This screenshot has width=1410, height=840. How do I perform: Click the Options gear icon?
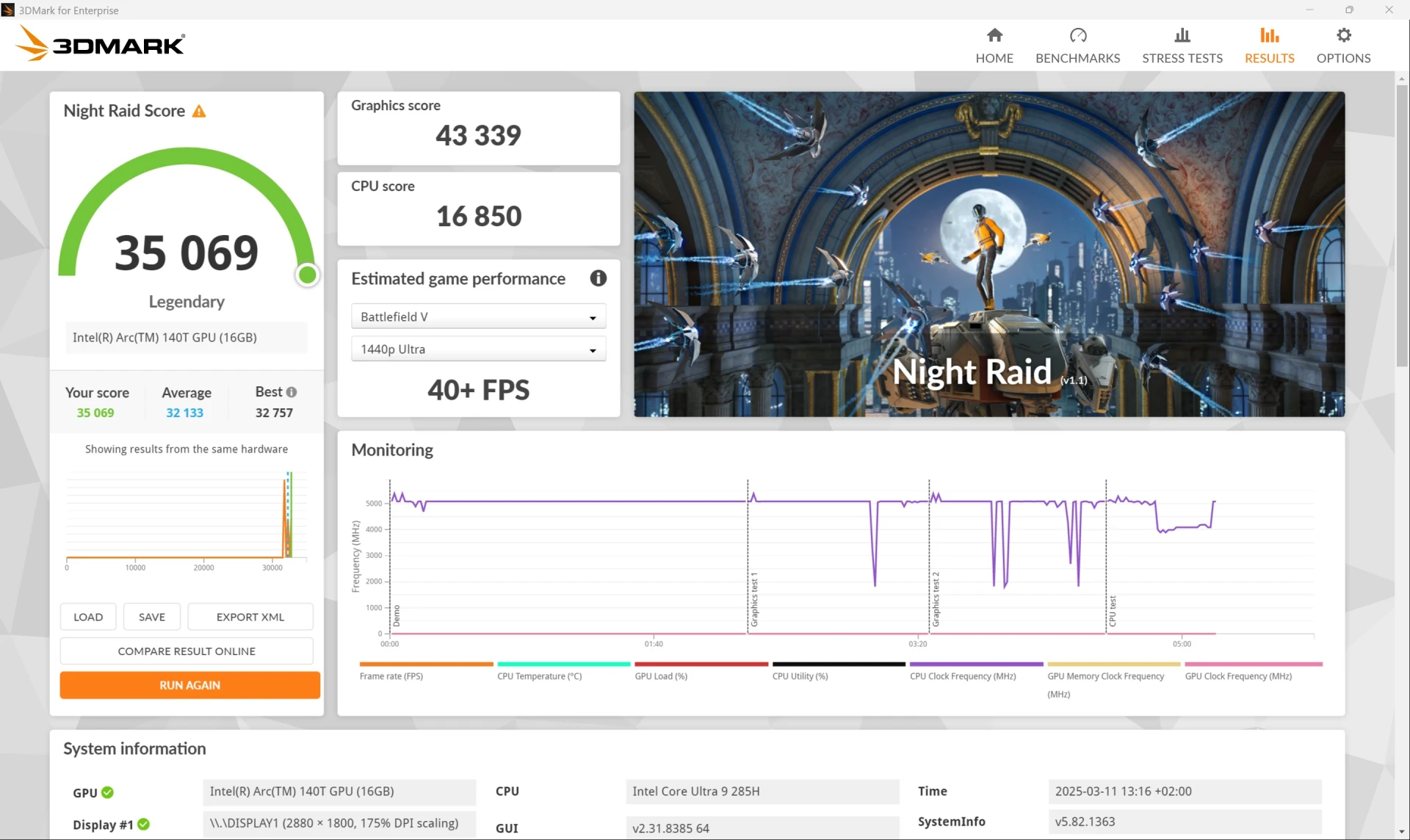coord(1343,35)
